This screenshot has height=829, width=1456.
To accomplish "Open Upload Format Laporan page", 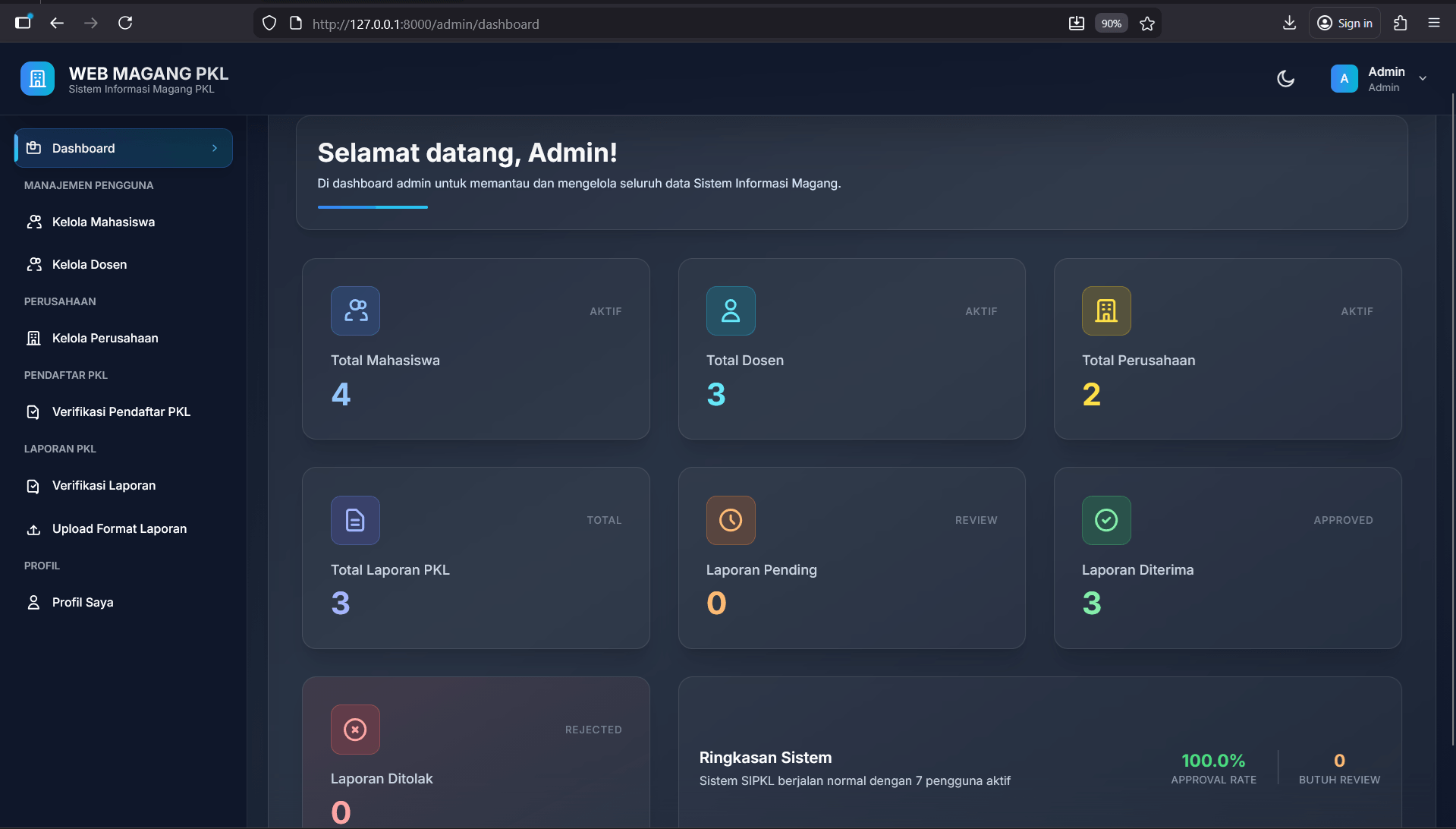I will (x=124, y=528).
